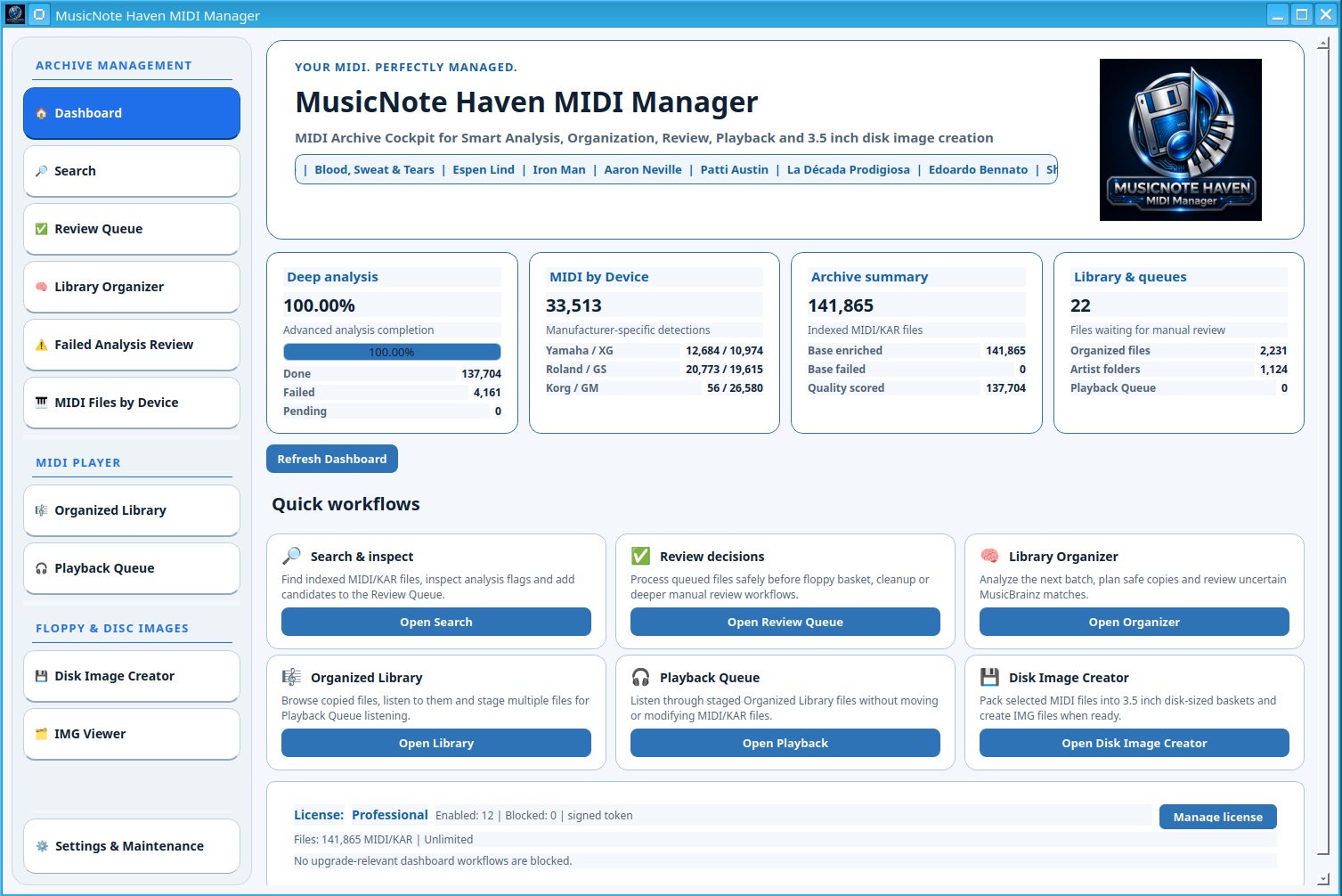
Task: Click the Open Review Queue button
Action: [x=785, y=622]
